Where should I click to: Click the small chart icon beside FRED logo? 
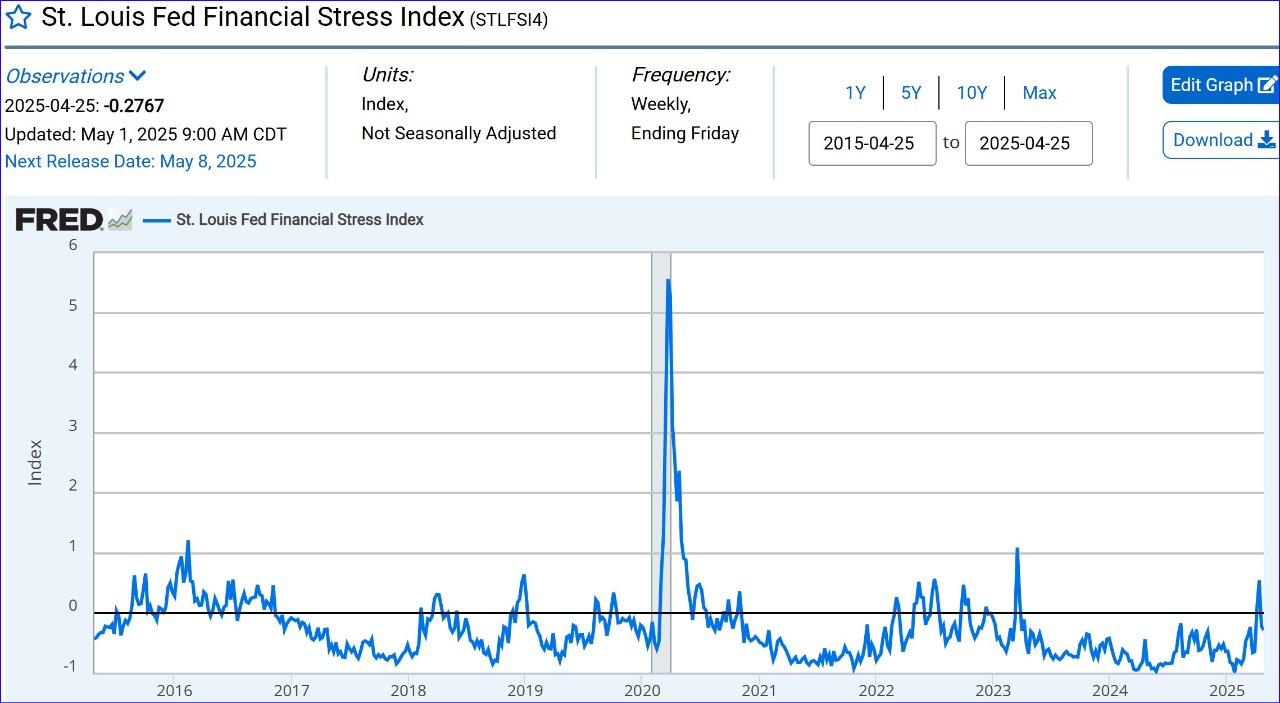(x=120, y=220)
